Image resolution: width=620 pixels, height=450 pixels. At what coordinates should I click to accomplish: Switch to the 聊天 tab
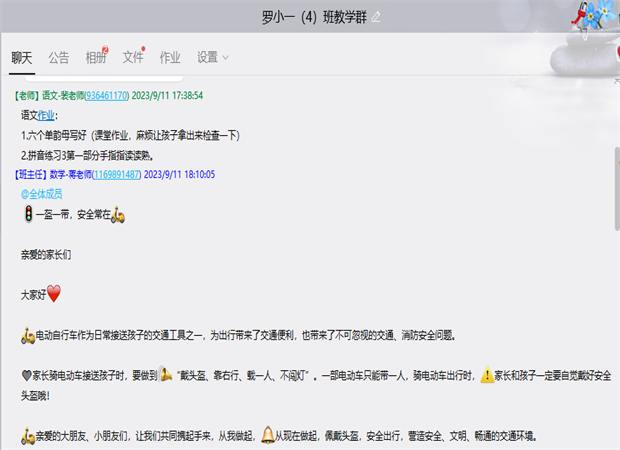coord(22,57)
